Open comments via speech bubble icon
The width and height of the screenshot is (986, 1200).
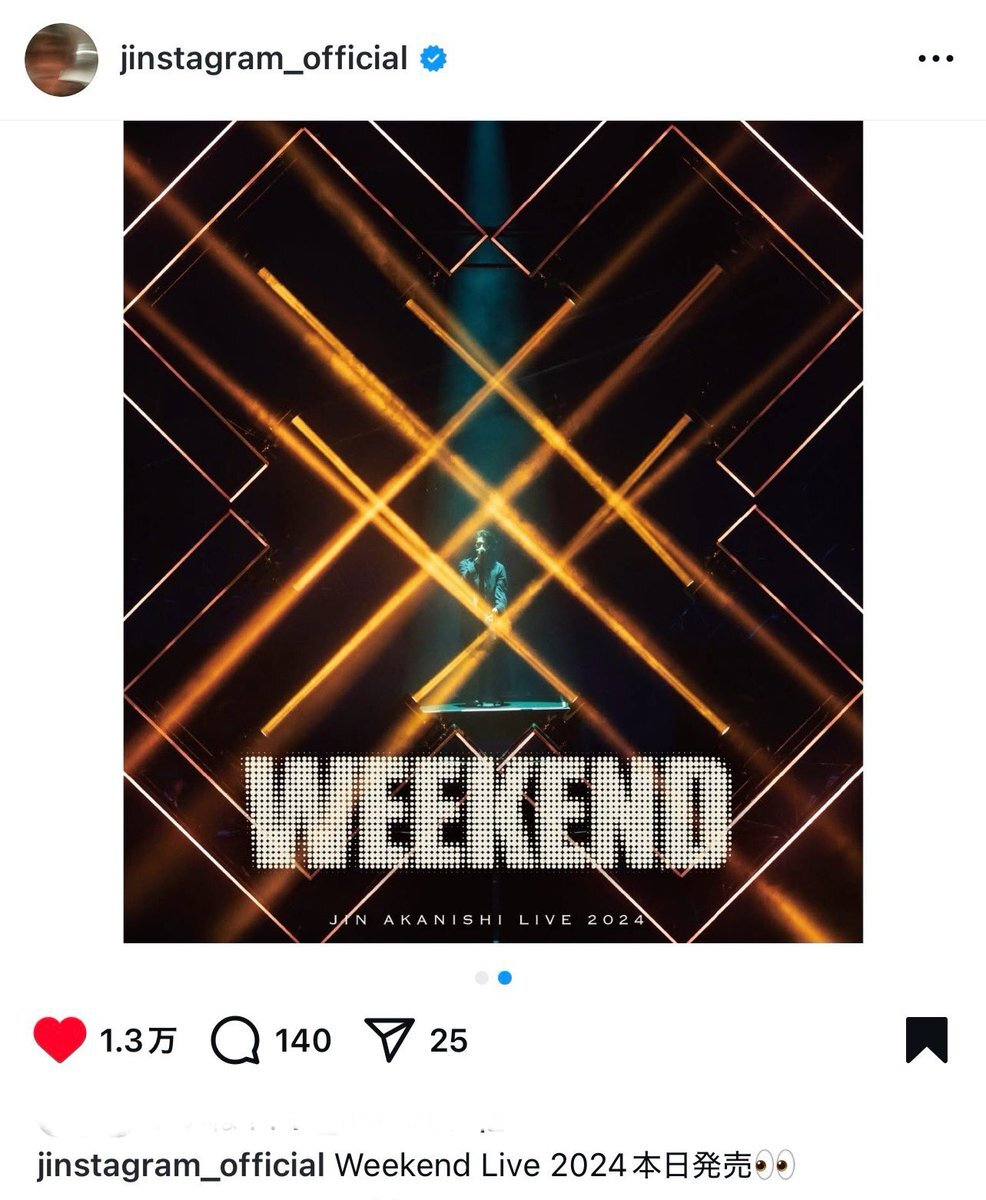click(x=236, y=1040)
